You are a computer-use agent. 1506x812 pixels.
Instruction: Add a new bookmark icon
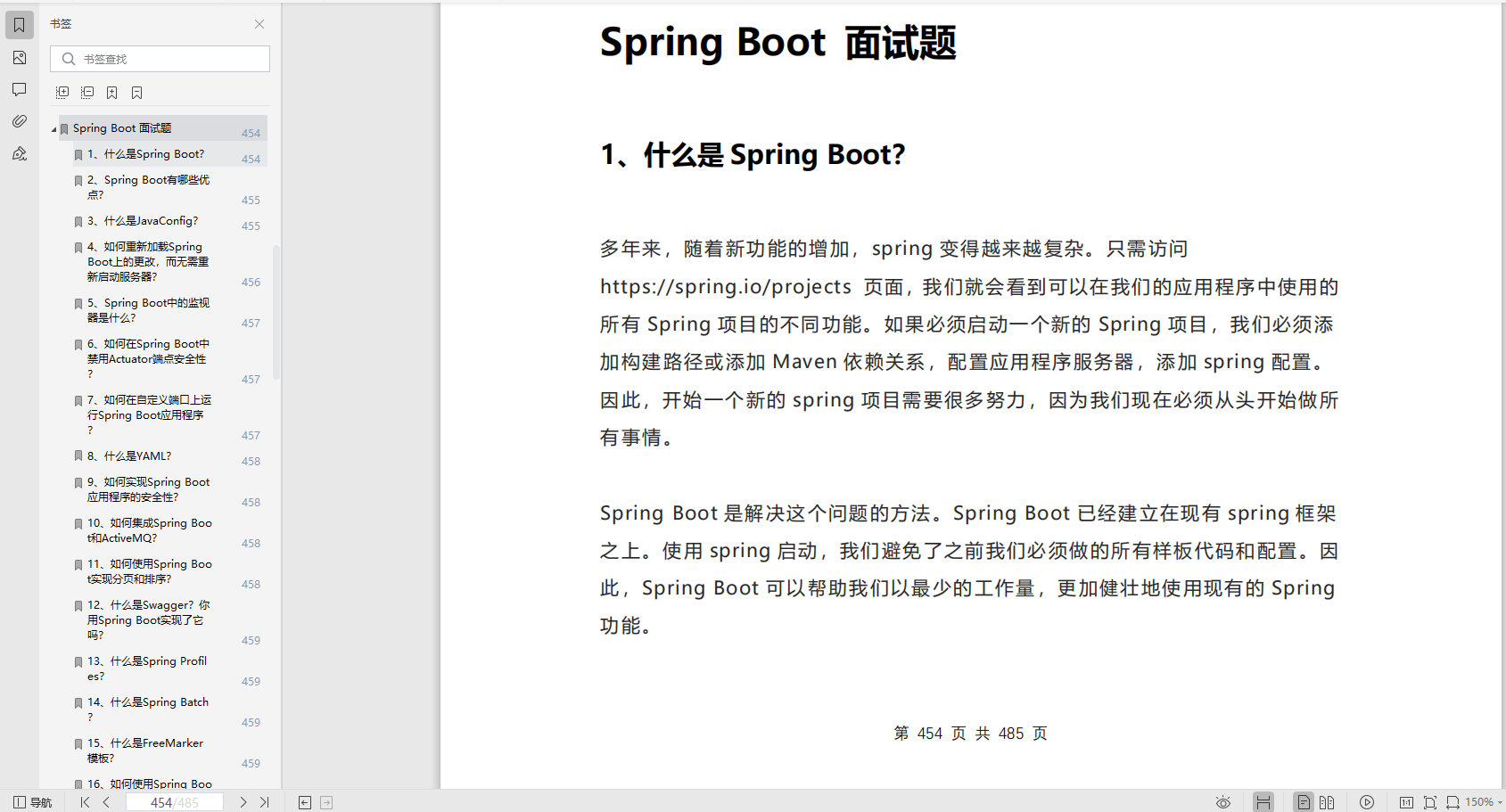[x=112, y=93]
